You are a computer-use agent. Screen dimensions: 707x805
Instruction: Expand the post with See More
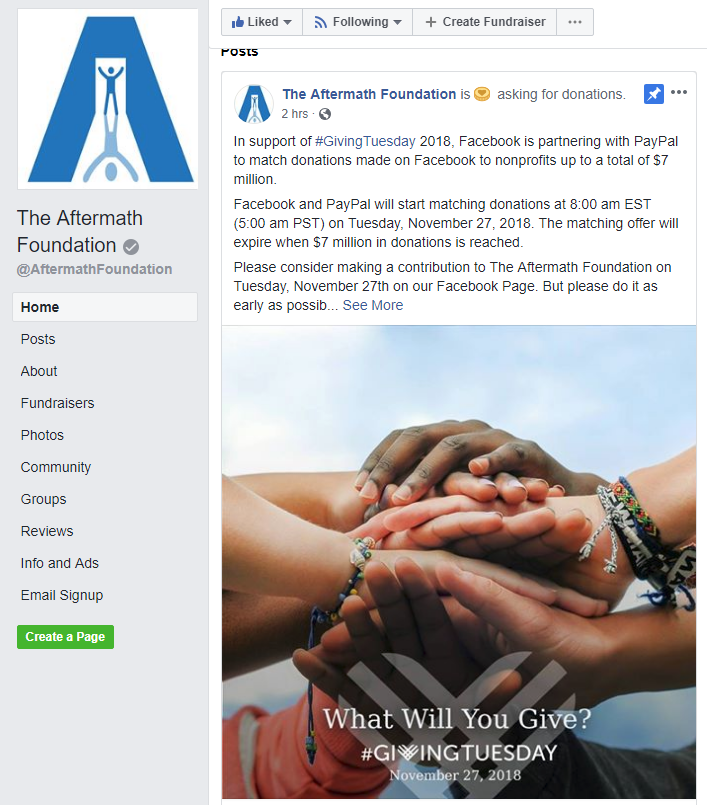pos(373,305)
